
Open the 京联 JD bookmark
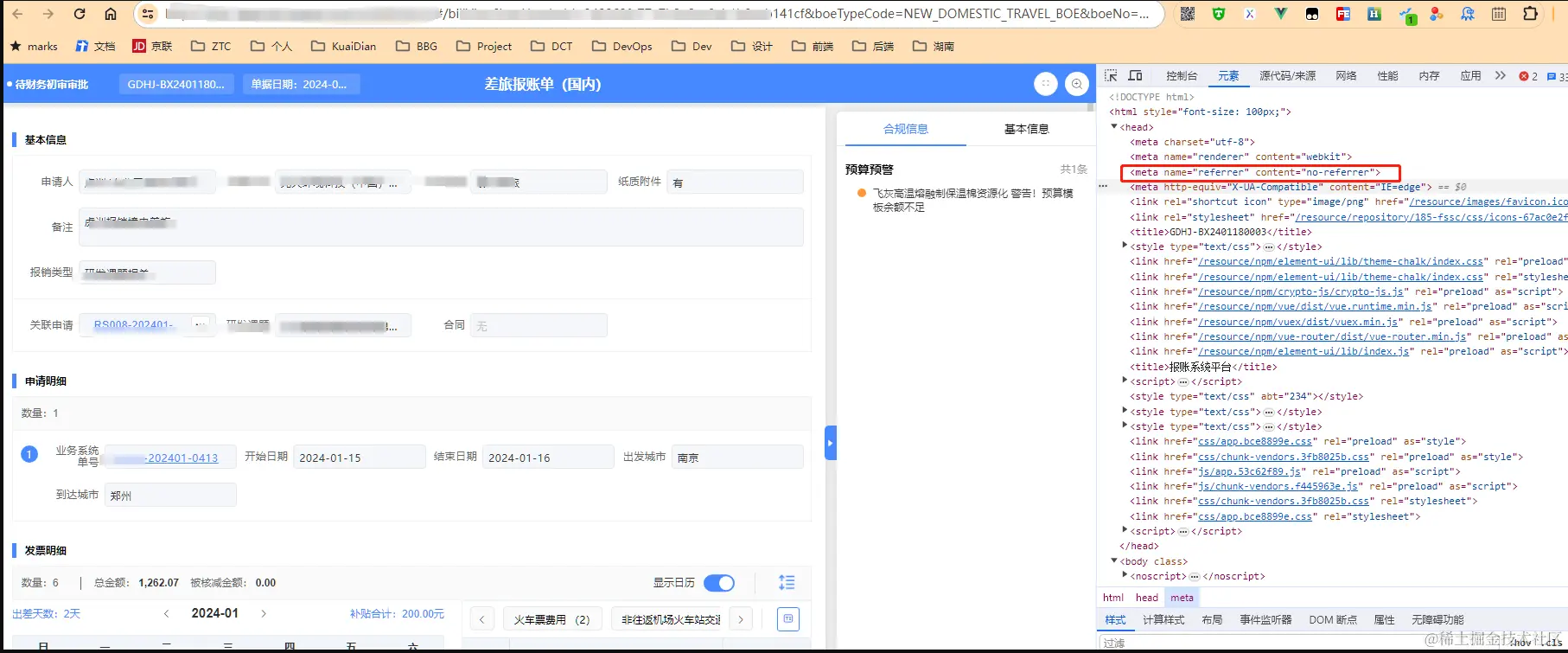pos(152,47)
